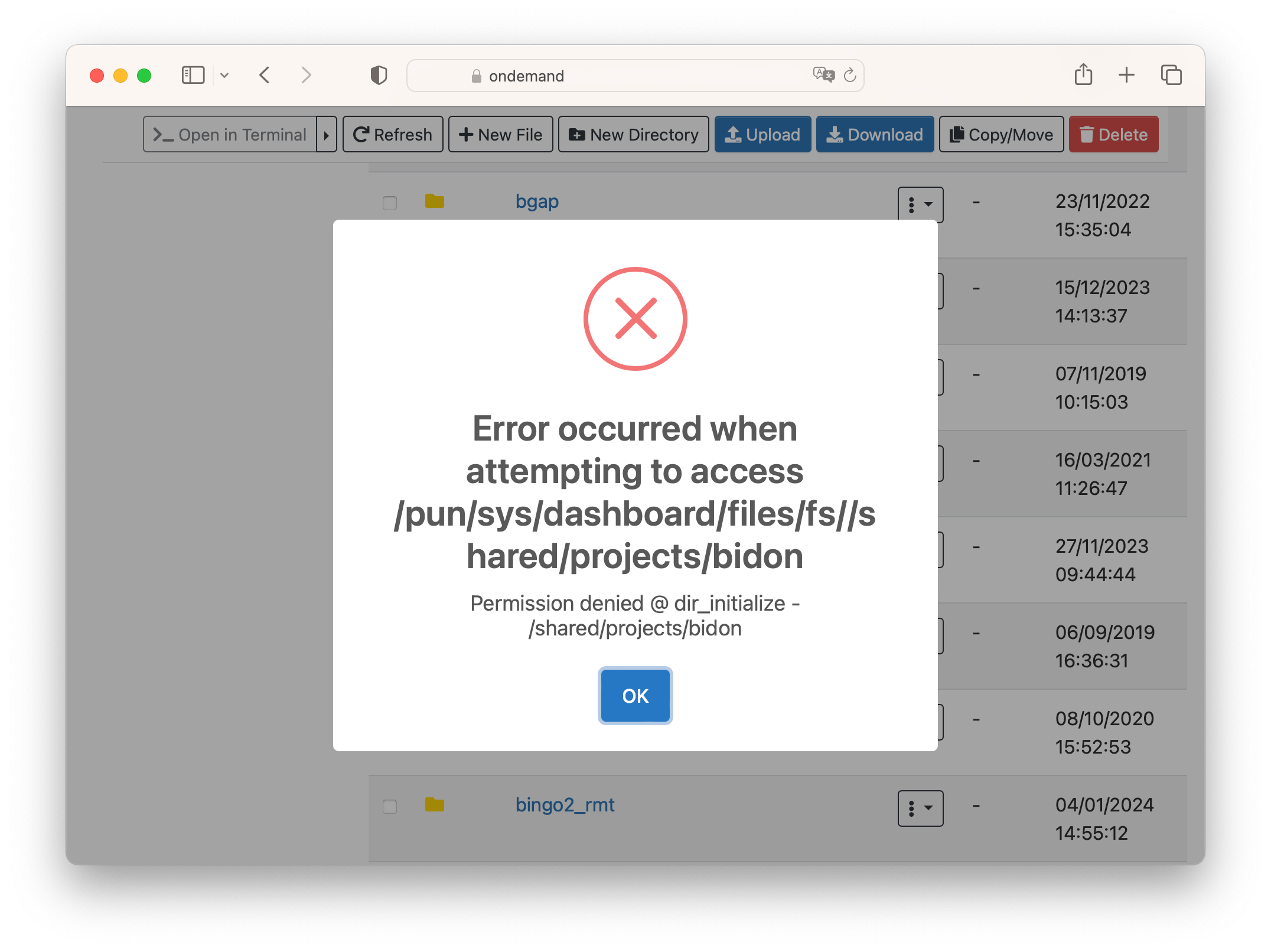
Task: Create a New File
Action: (500, 135)
